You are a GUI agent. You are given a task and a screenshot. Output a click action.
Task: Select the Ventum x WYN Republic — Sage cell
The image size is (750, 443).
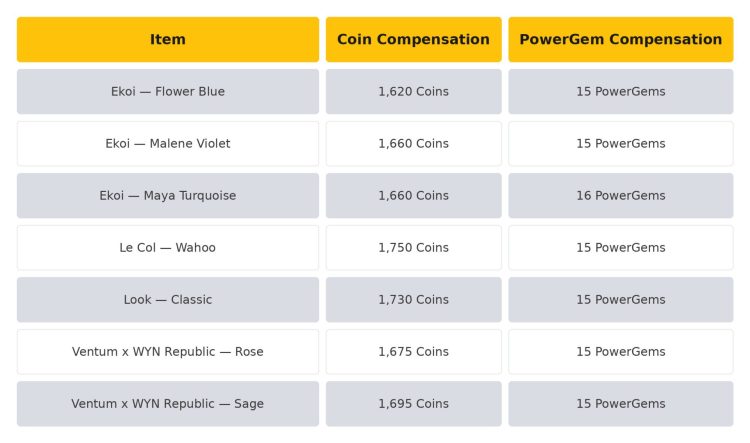click(168, 404)
